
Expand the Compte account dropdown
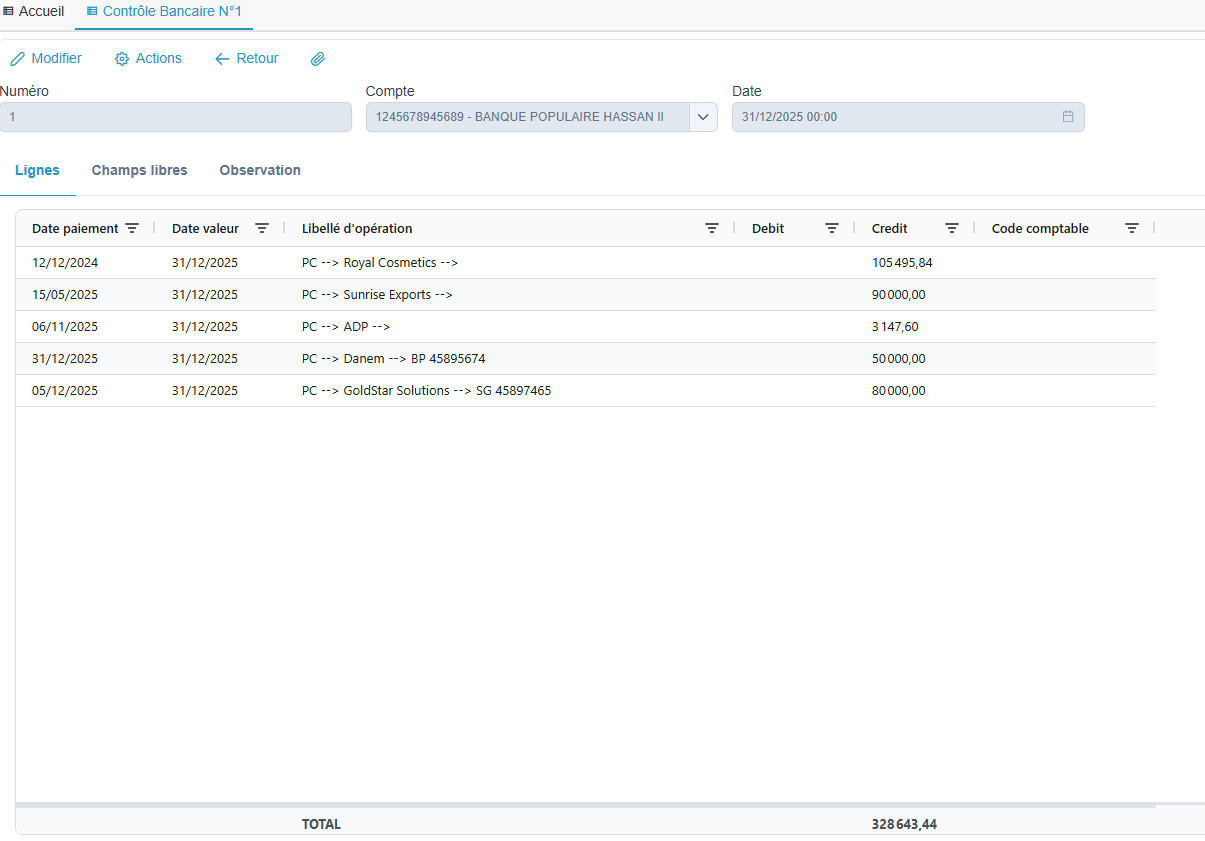[703, 116]
